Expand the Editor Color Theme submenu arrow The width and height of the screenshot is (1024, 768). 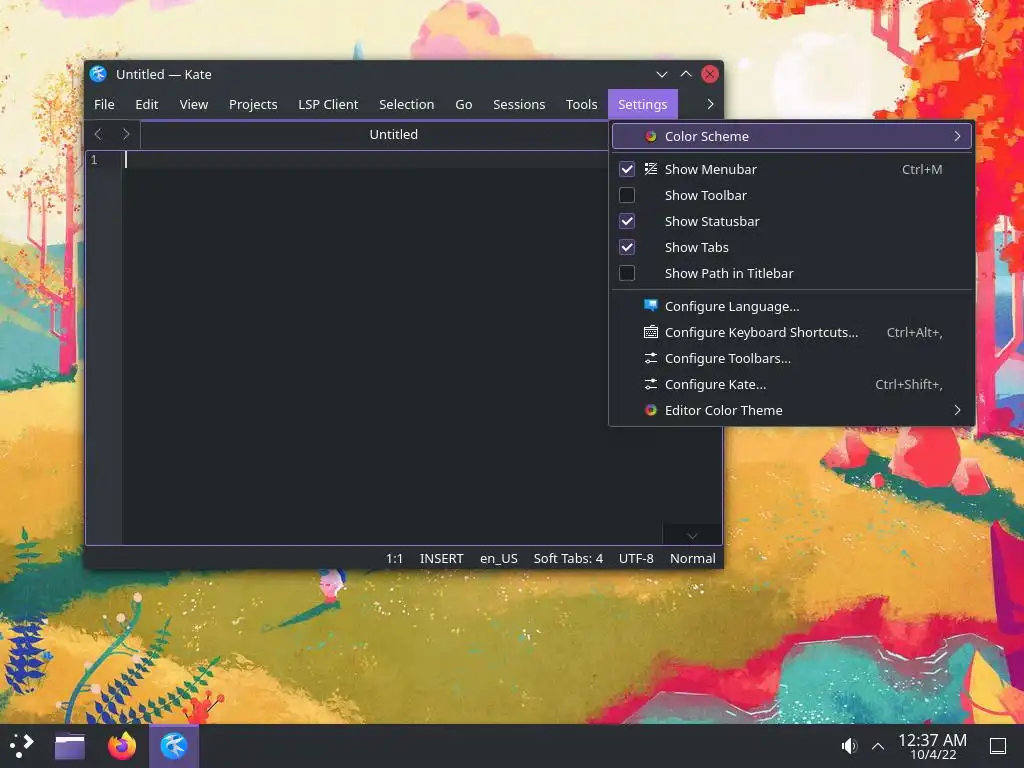coord(957,410)
